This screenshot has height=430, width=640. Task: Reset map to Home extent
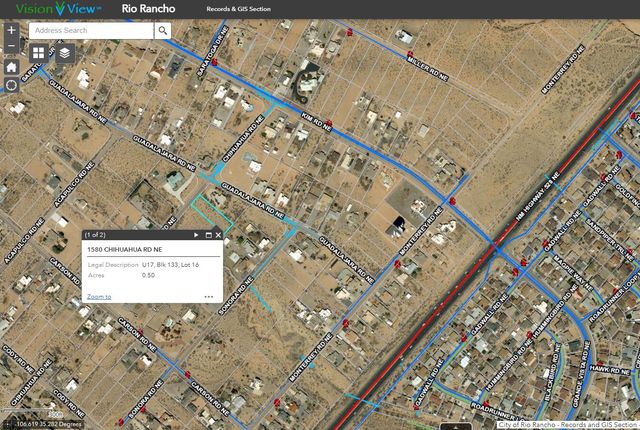pos(11,67)
